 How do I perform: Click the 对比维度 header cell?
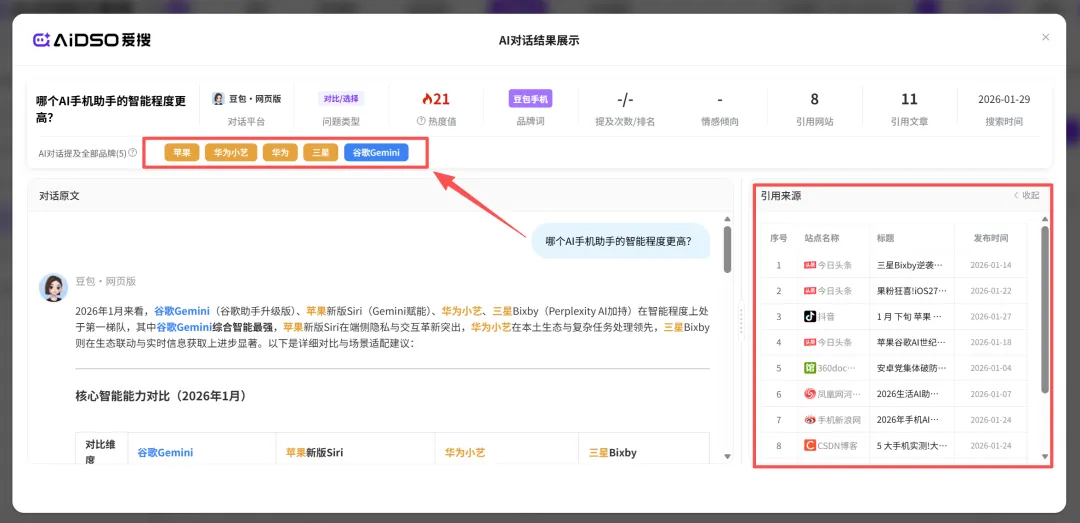click(101, 450)
